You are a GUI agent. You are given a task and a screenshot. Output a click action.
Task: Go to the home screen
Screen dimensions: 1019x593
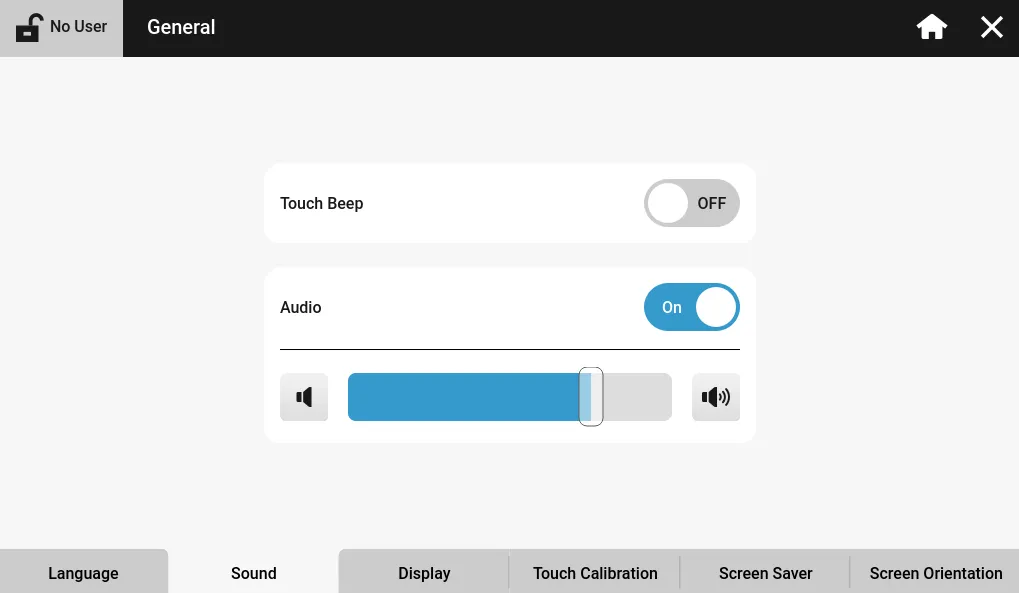point(932,28)
